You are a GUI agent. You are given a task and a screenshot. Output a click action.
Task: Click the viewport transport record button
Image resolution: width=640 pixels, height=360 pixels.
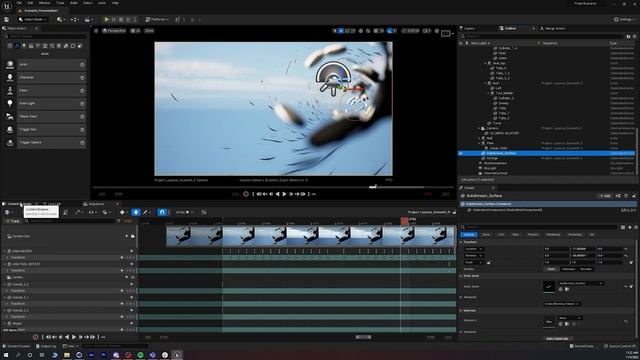(x=246, y=194)
